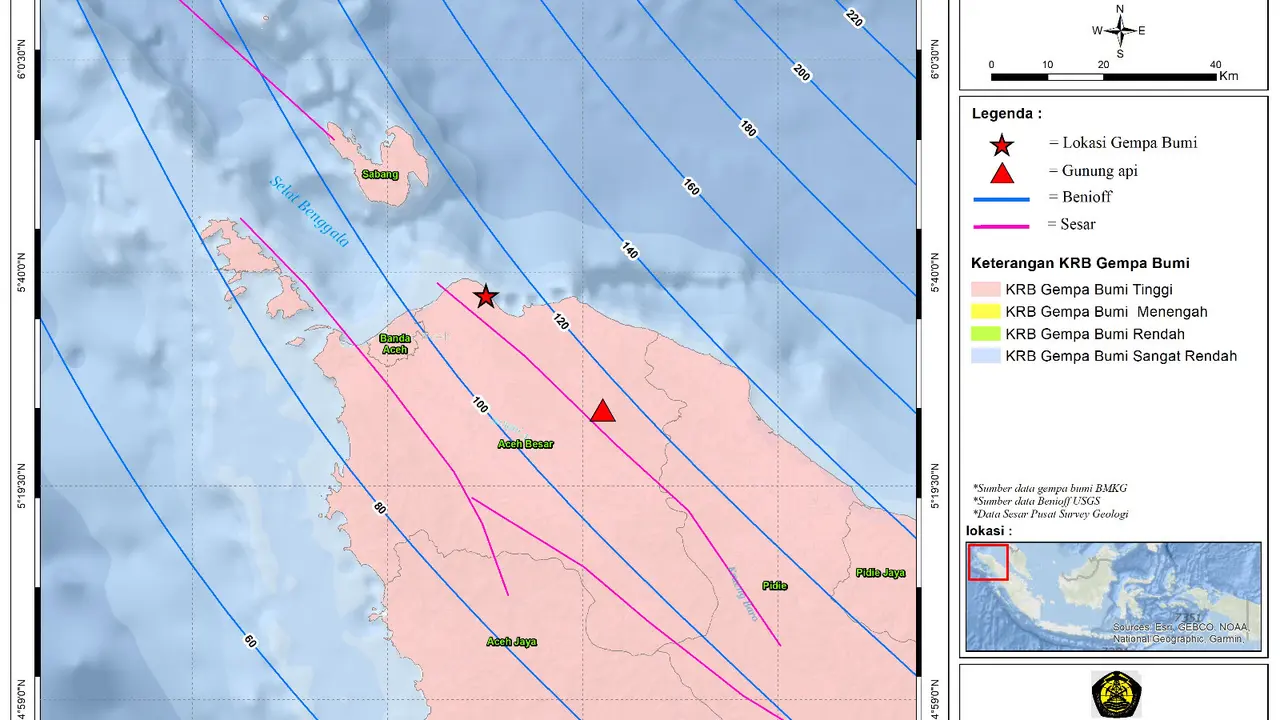Click the red star symbol in the legend

click(x=1001, y=145)
